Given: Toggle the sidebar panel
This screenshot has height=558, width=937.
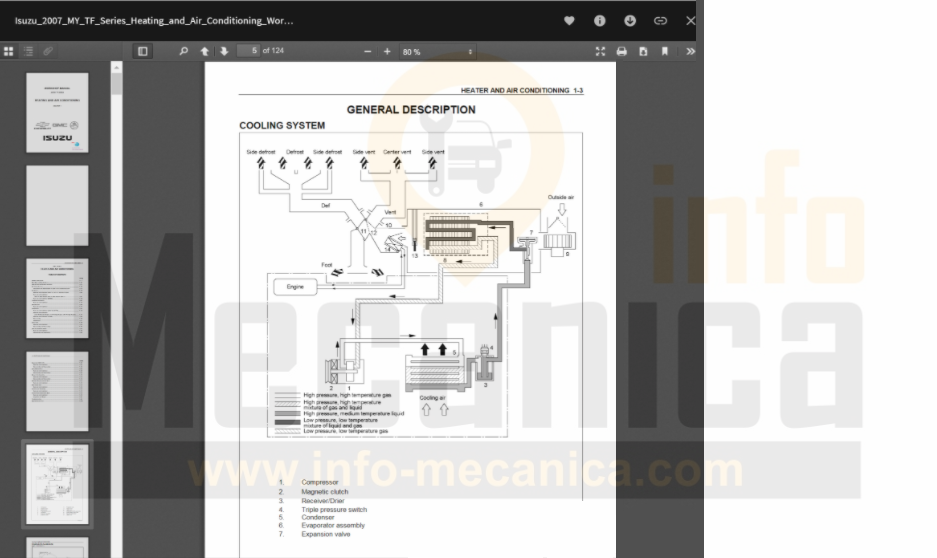Looking at the screenshot, I should (143, 51).
